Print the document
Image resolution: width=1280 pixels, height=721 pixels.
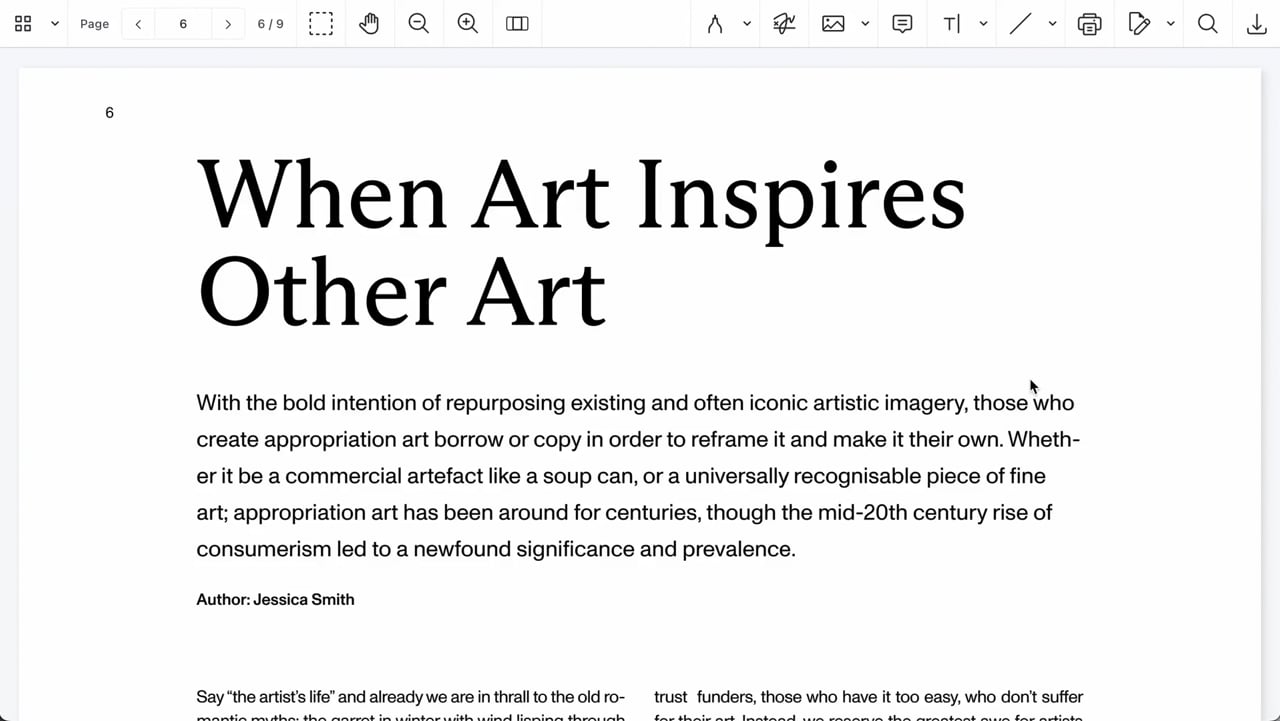[1090, 24]
